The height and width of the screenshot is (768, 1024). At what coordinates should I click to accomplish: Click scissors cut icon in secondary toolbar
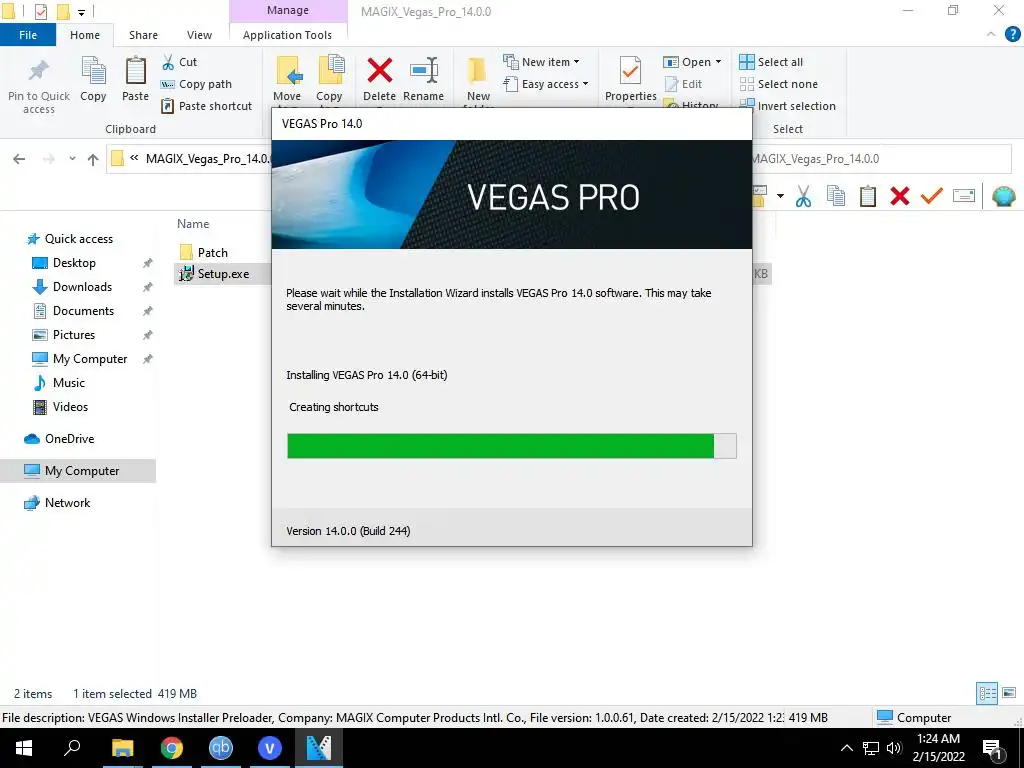point(803,196)
